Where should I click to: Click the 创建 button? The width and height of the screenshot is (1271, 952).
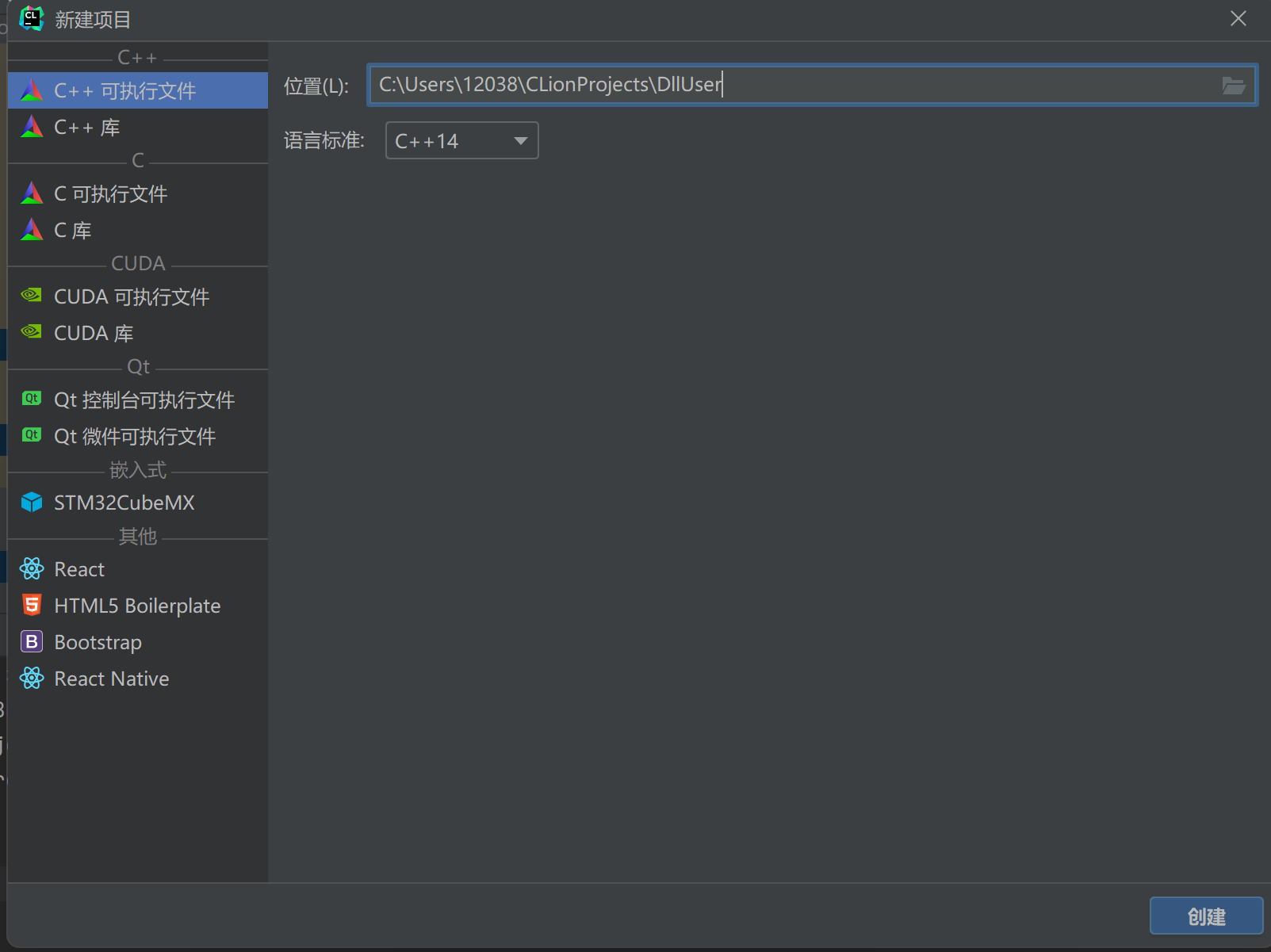click(x=1206, y=916)
